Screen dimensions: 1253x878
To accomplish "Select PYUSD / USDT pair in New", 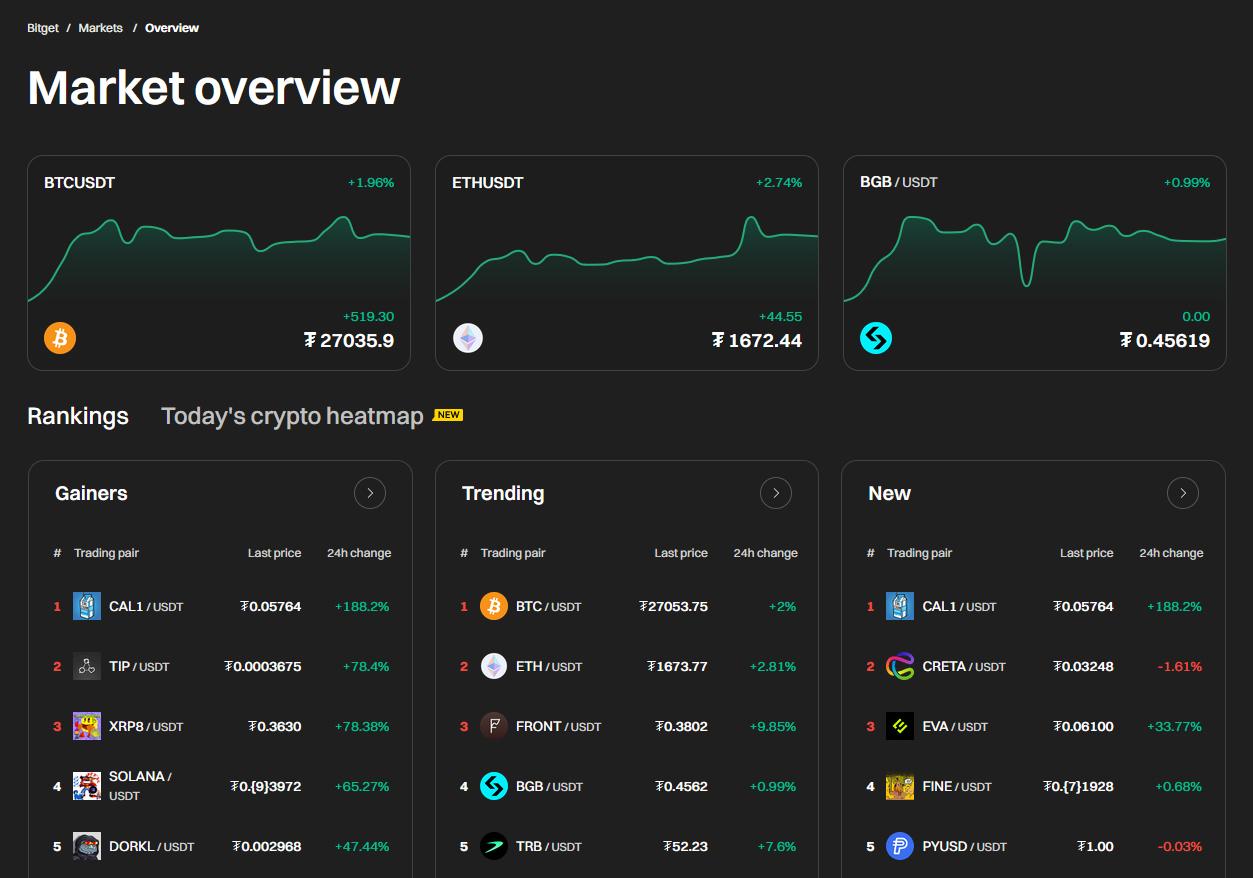I will coord(965,846).
